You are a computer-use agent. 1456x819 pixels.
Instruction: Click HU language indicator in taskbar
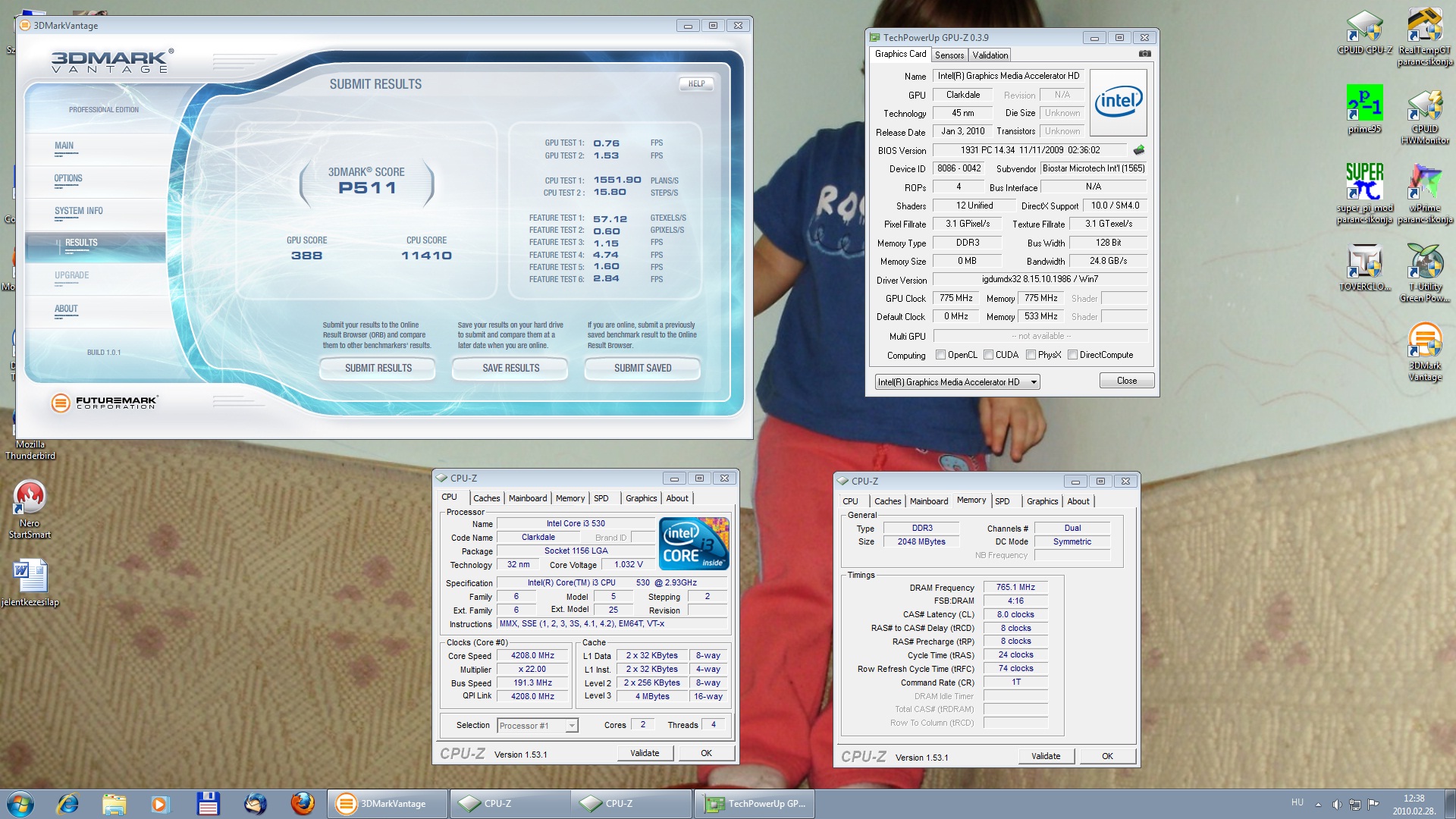point(1298,802)
